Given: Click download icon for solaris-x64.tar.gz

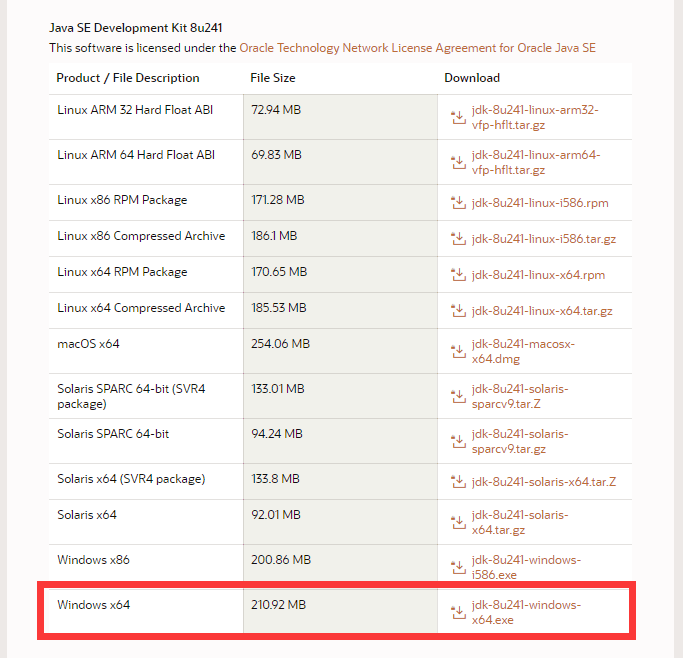Looking at the screenshot, I should tap(458, 522).
